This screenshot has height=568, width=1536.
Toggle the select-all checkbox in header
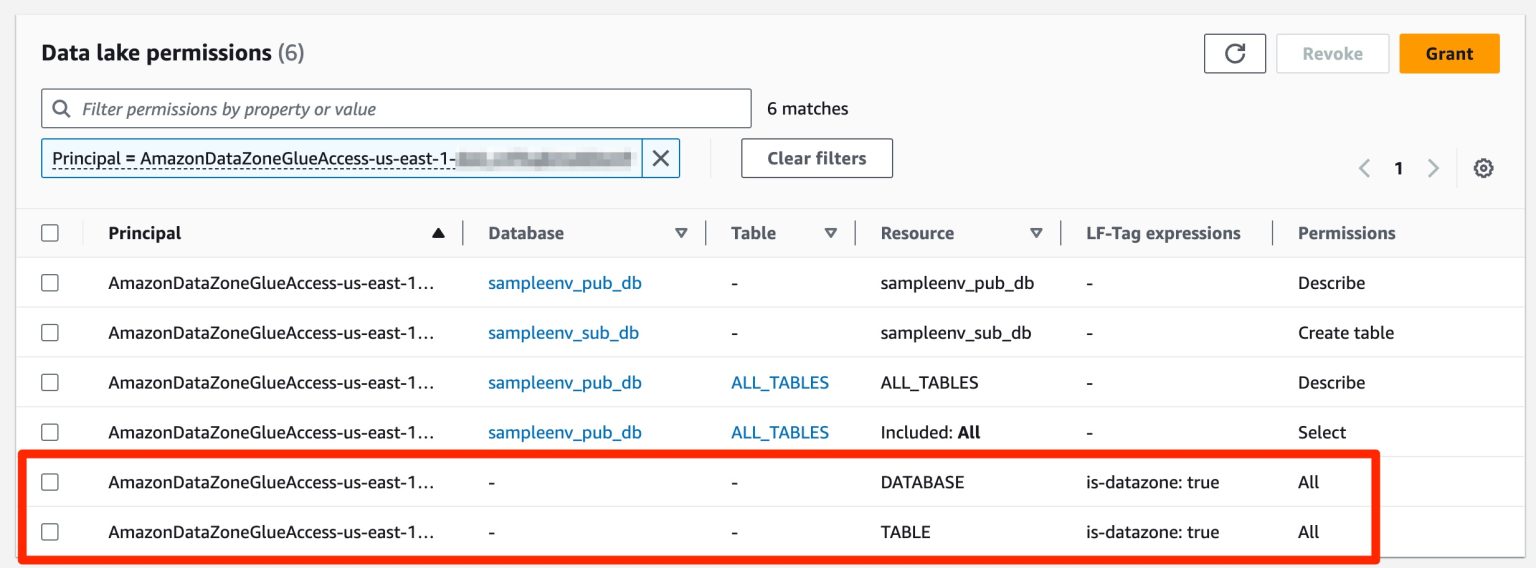50,233
